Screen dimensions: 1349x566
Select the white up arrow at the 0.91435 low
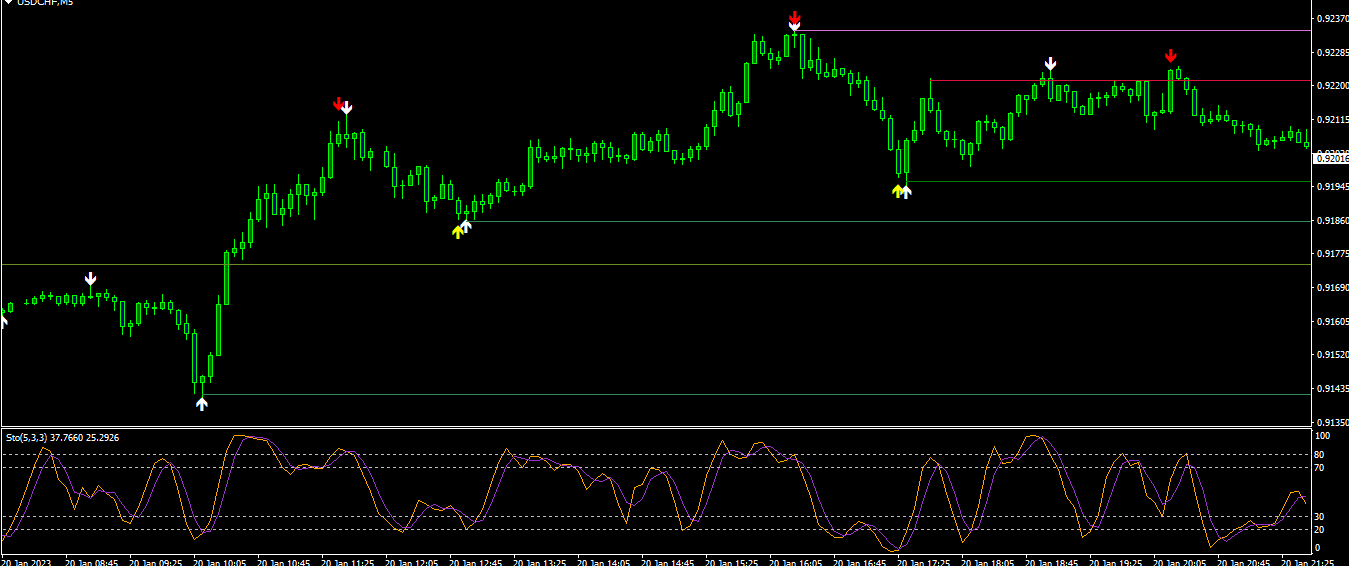point(201,403)
